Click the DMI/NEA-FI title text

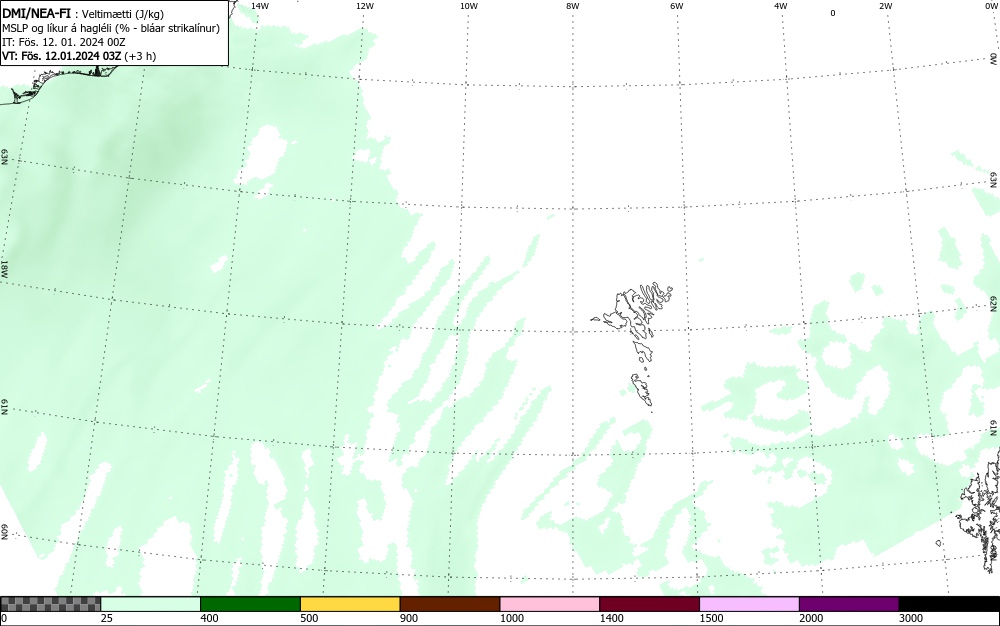tap(36, 13)
